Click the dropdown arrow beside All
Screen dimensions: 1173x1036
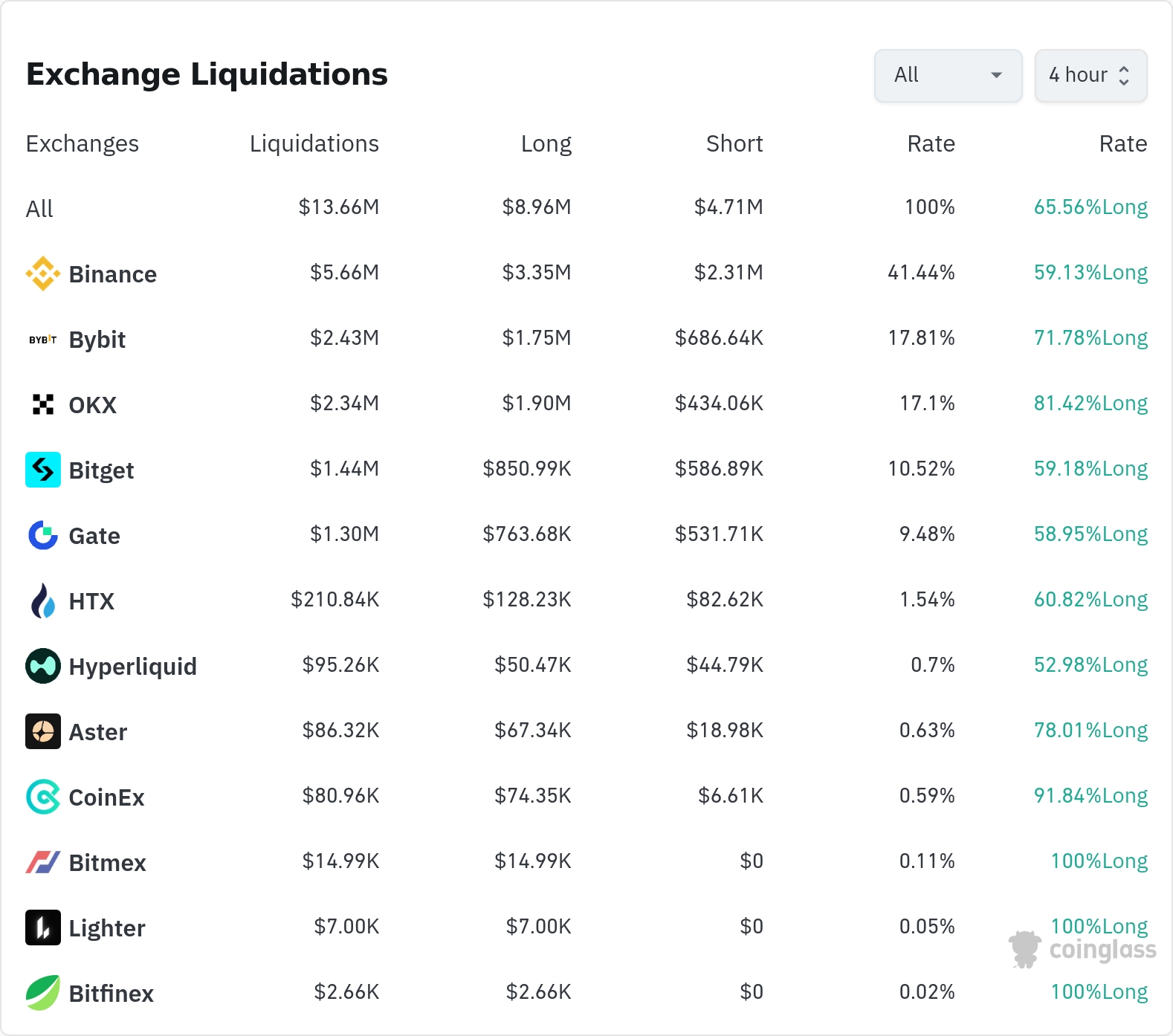point(996,75)
